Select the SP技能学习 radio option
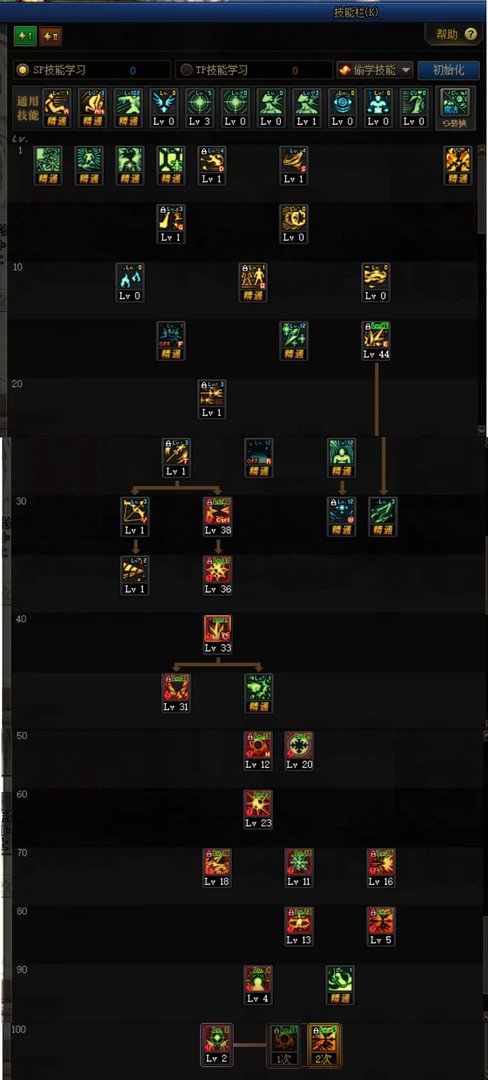 pyautogui.click(x=23, y=70)
